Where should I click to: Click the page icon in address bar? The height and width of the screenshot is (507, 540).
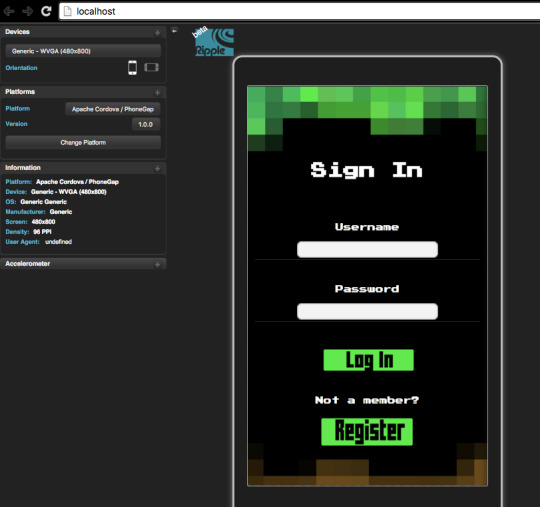pyautogui.click(x=68, y=11)
